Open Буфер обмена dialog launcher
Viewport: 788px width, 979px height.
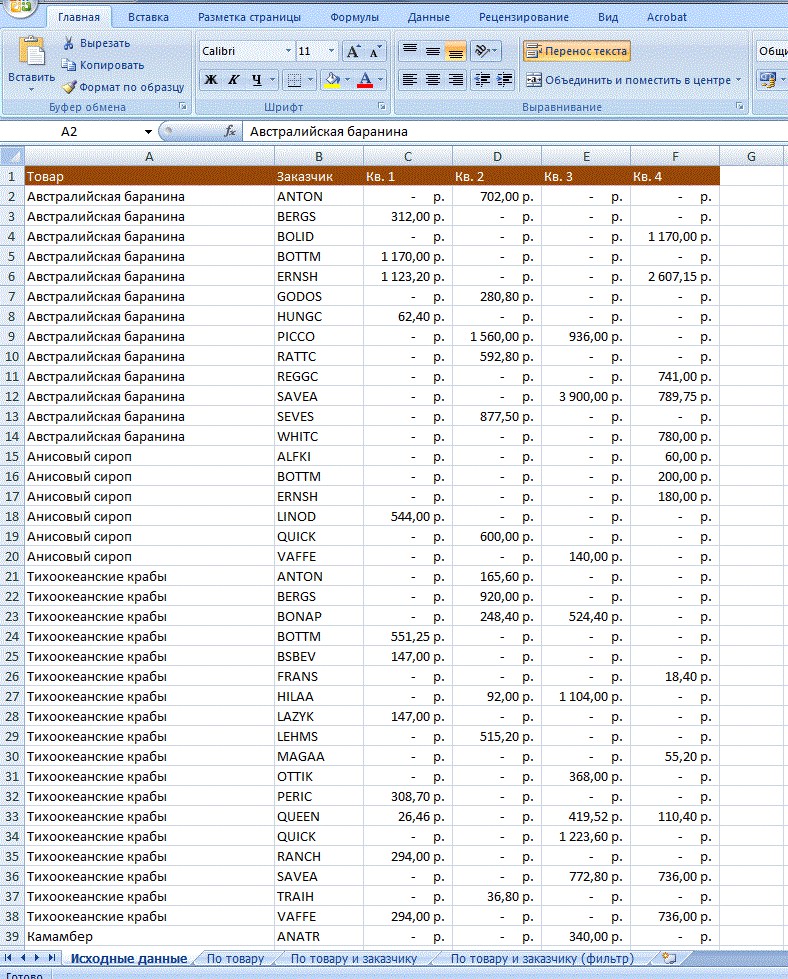pyautogui.click(x=183, y=107)
